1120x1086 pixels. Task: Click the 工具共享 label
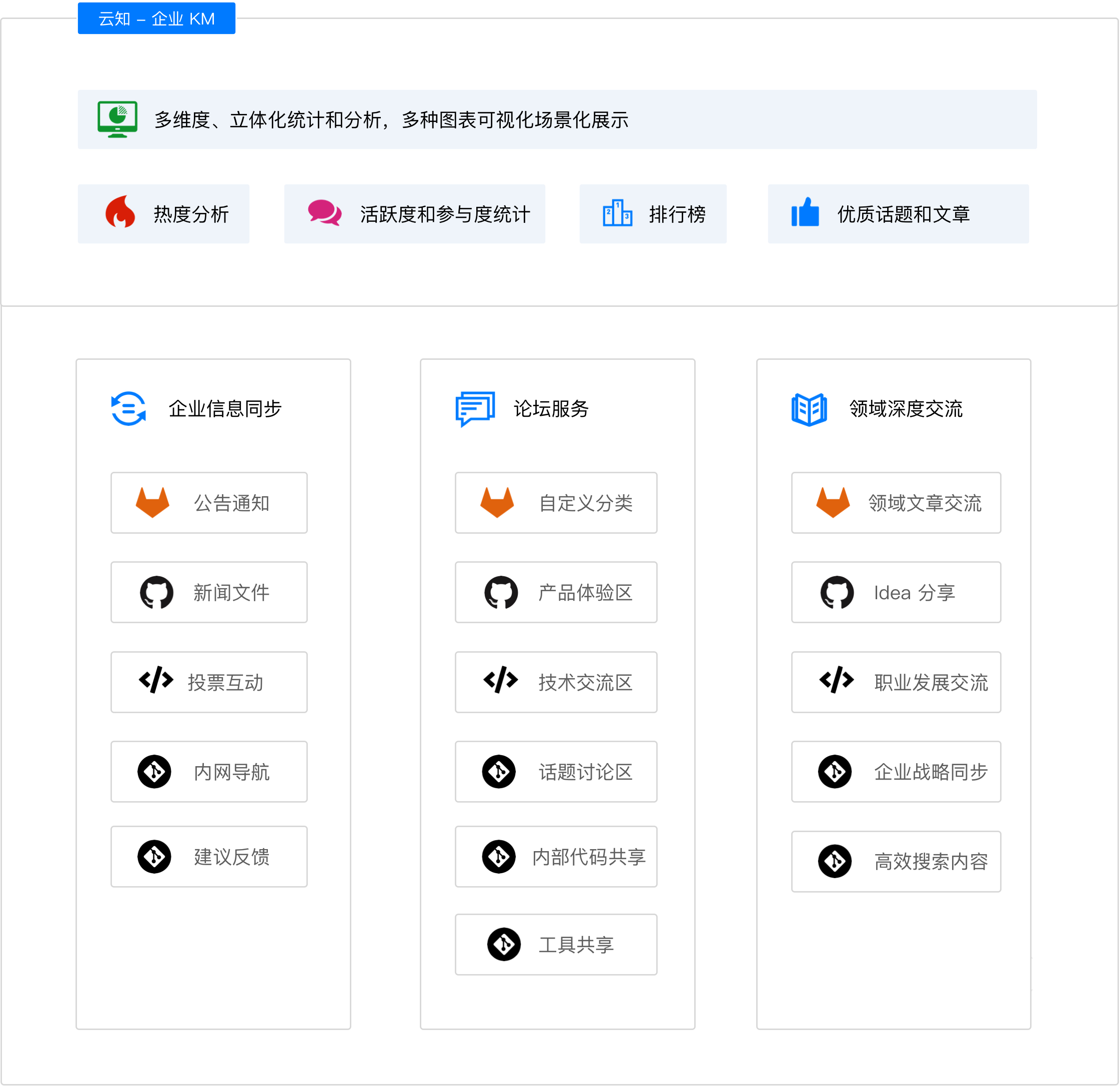pos(576,945)
